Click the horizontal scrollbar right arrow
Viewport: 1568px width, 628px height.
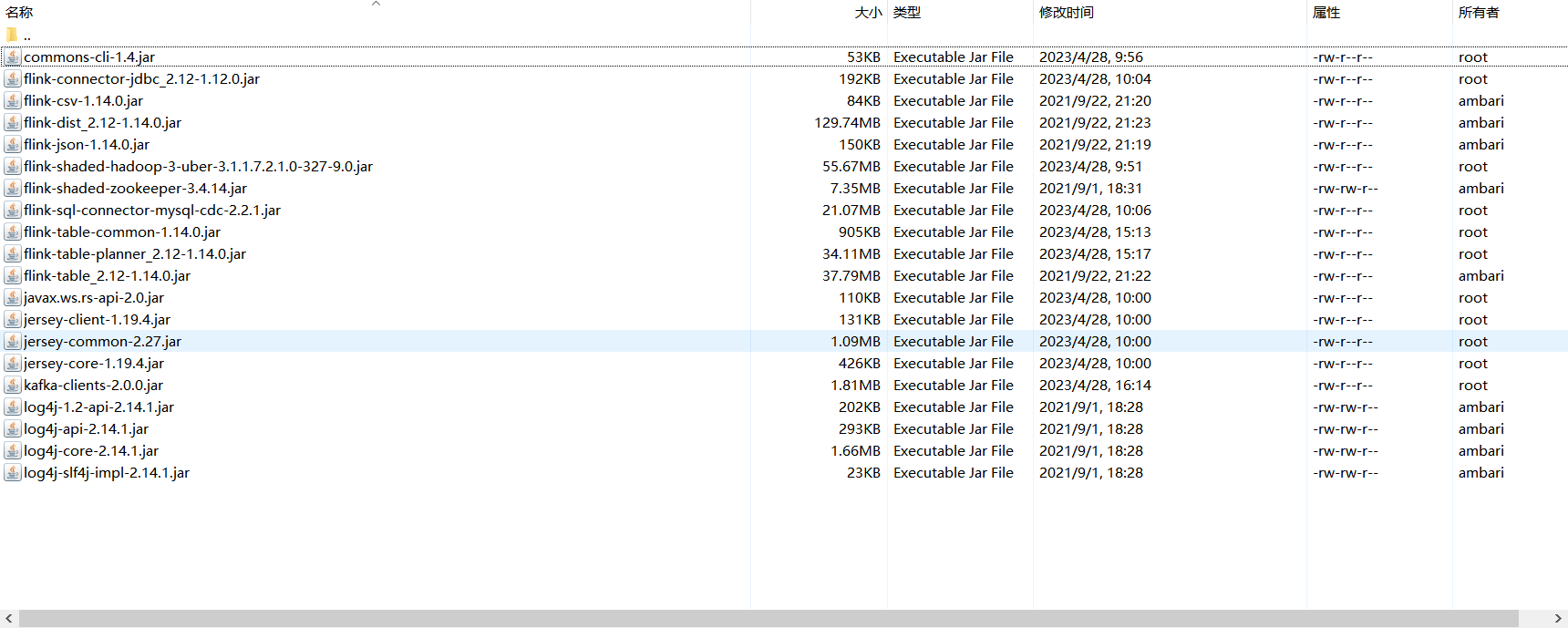pyautogui.click(x=1558, y=619)
